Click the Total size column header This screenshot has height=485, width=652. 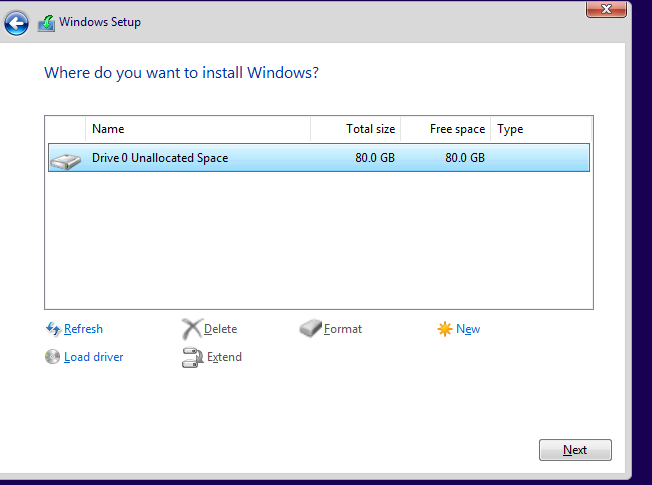click(356, 129)
